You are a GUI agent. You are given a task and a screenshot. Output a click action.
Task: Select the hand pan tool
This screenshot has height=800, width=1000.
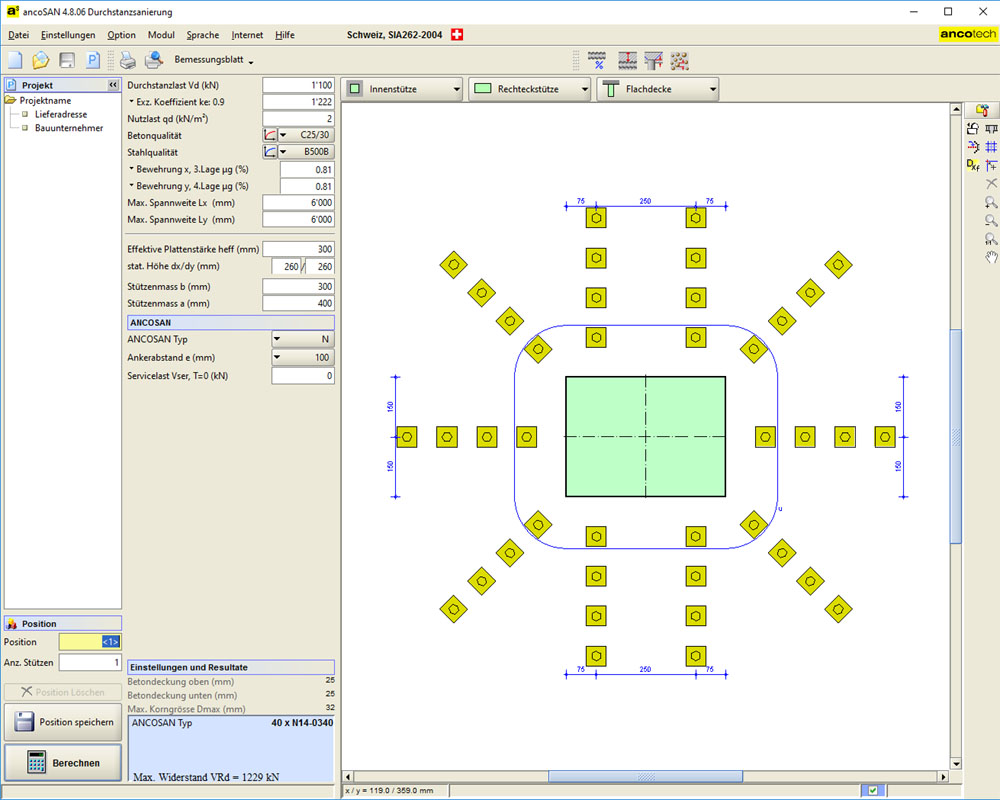pyautogui.click(x=991, y=258)
